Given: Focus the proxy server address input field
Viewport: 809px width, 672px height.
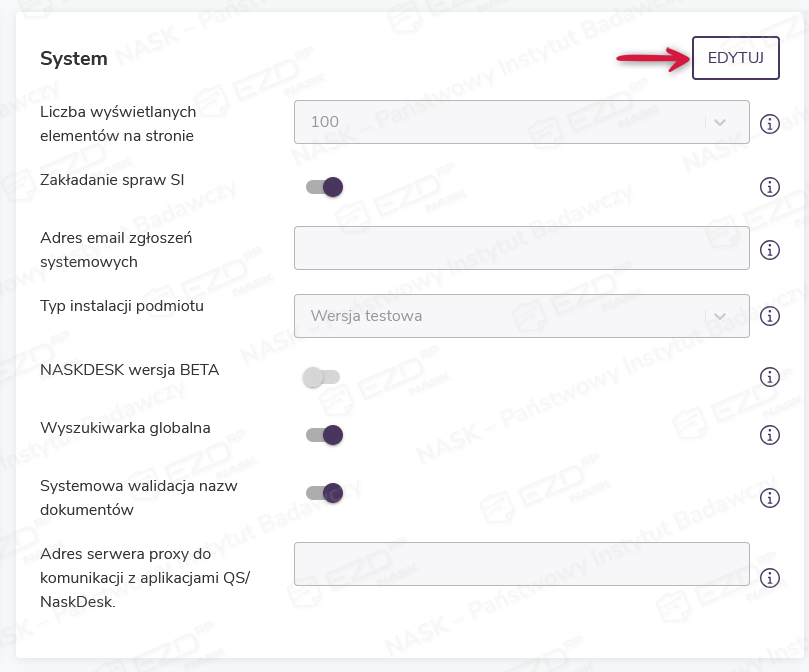Looking at the screenshot, I should click(x=521, y=564).
